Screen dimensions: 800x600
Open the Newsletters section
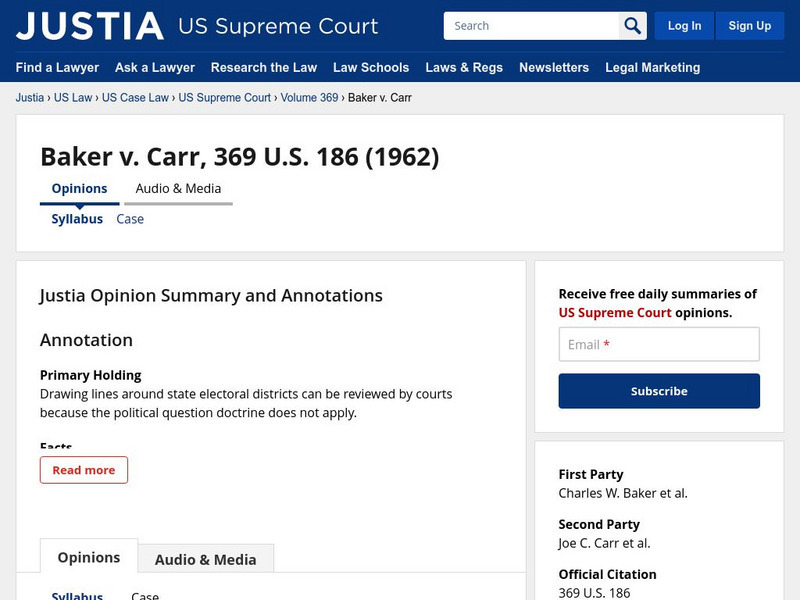(x=555, y=68)
